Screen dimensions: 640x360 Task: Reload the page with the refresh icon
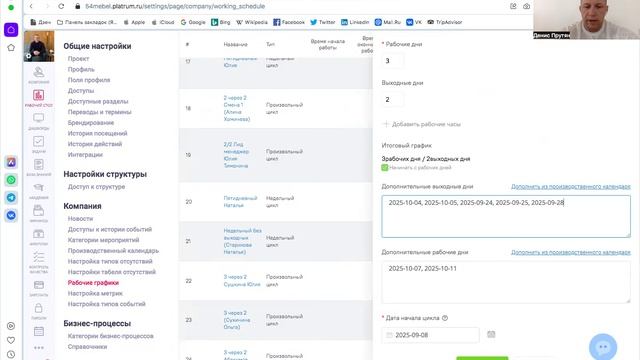[61, 6]
